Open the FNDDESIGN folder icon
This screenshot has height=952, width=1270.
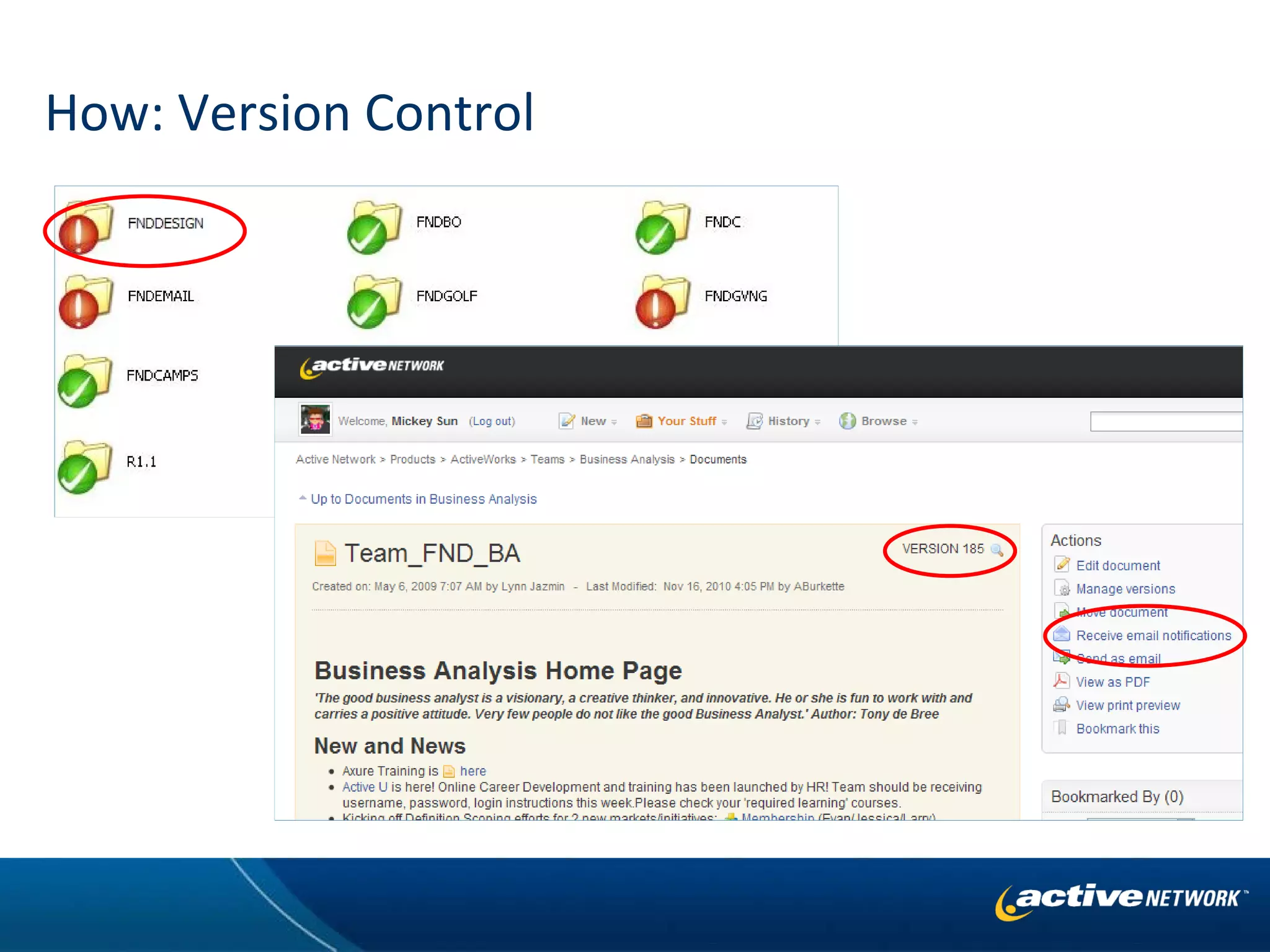[x=87, y=227]
